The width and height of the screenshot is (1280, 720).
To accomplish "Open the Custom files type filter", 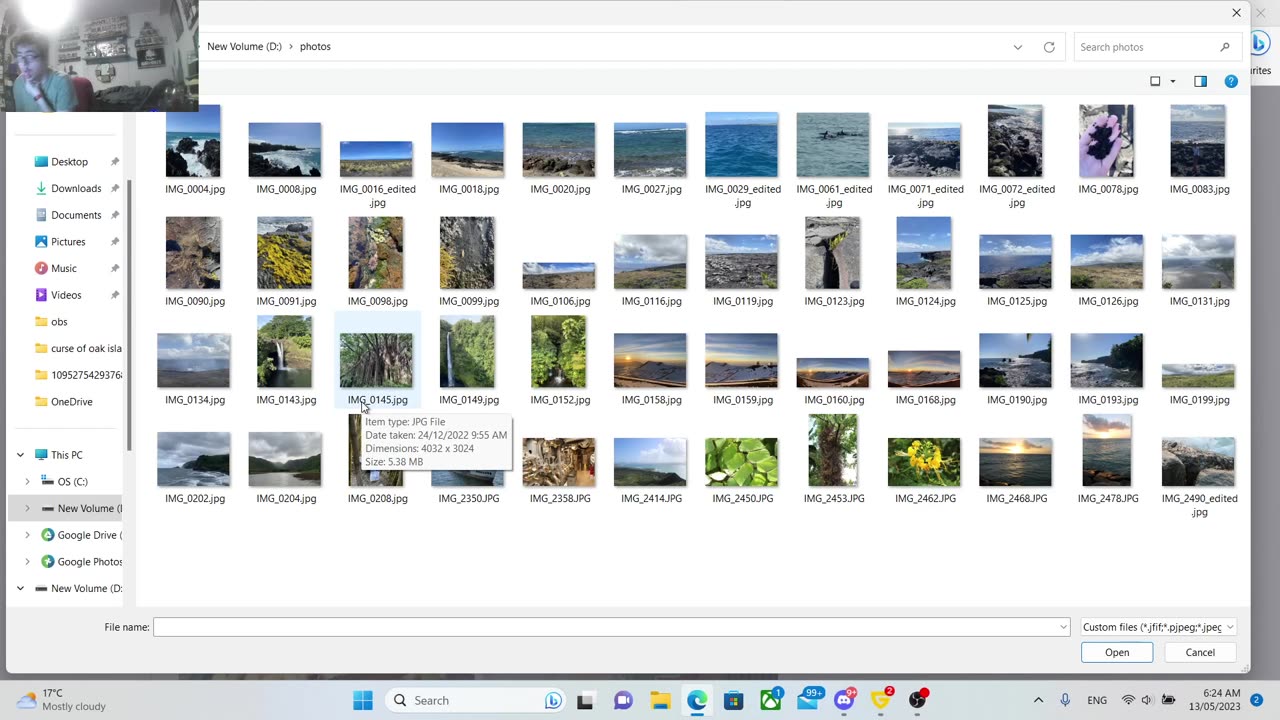I will point(1158,627).
